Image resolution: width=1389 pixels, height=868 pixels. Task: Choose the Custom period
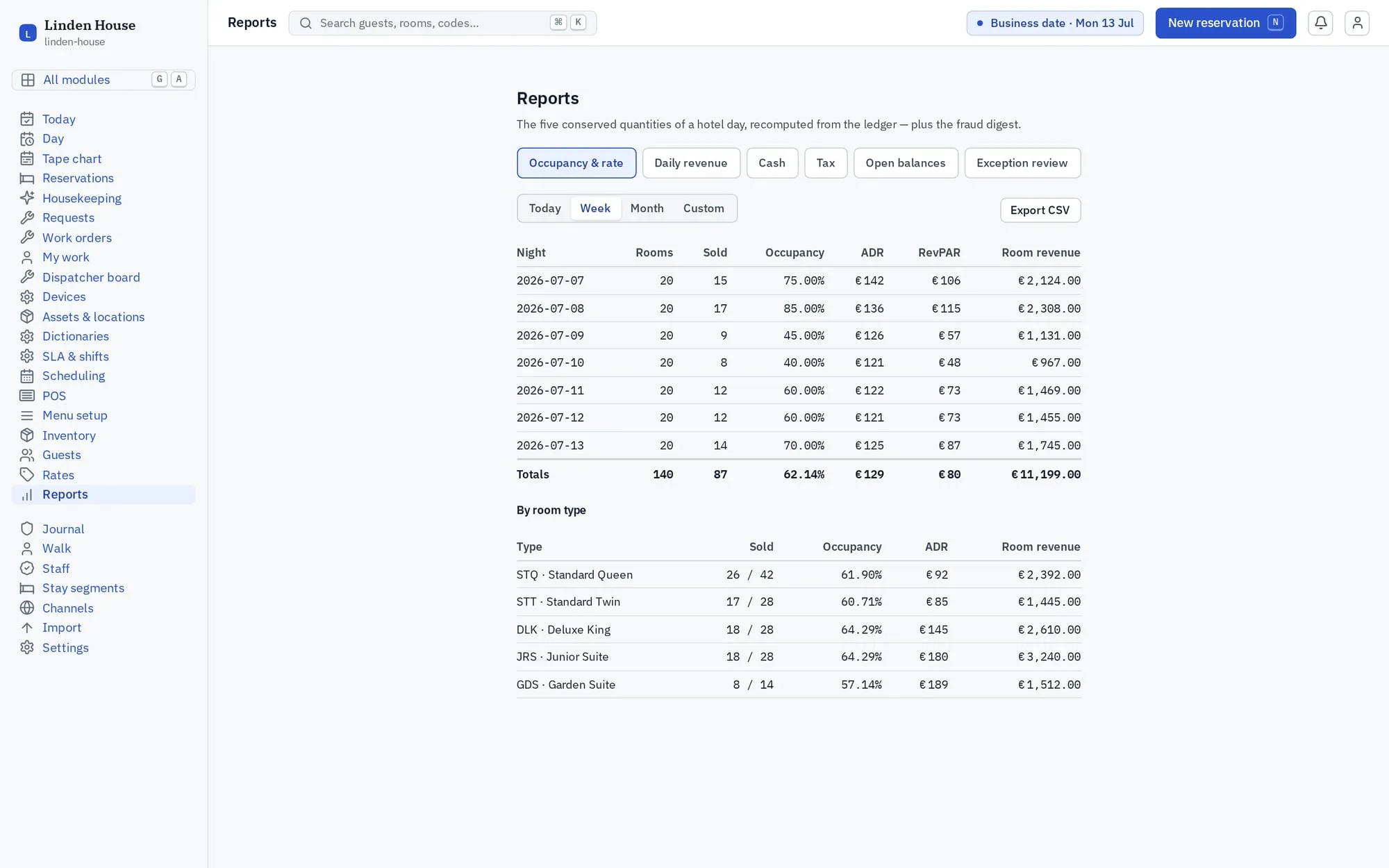[x=704, y=208]
